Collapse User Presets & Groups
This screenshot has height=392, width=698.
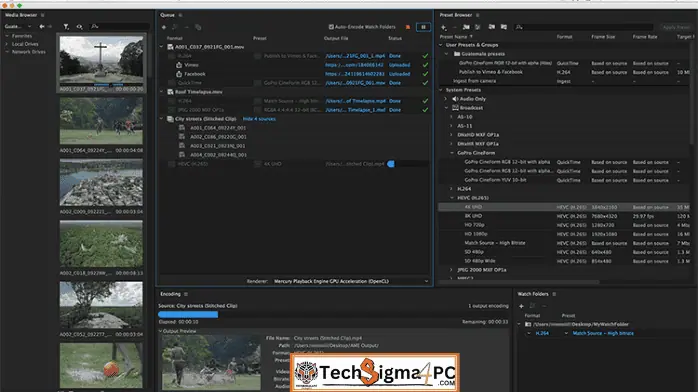pyautogui.click(x=441, y=45)
